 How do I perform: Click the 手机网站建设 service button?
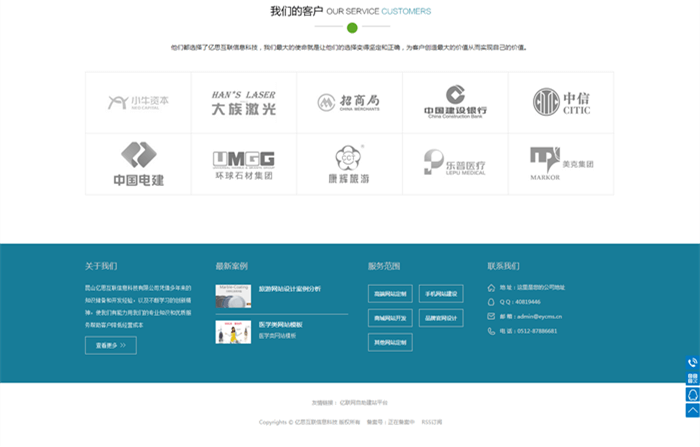point(441,293)
